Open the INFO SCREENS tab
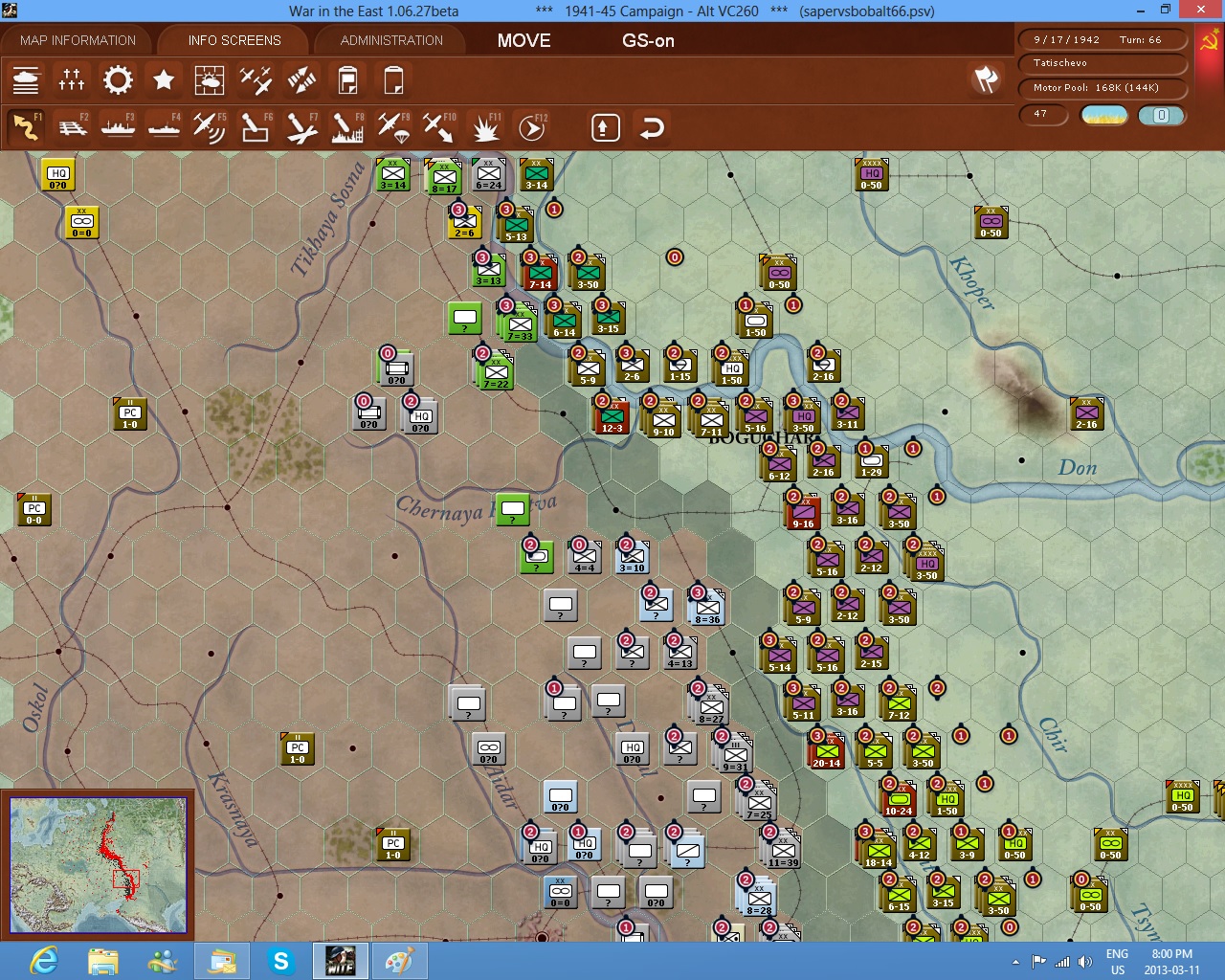The width and height of the screenshot is (1225, 980). (234, 40)
